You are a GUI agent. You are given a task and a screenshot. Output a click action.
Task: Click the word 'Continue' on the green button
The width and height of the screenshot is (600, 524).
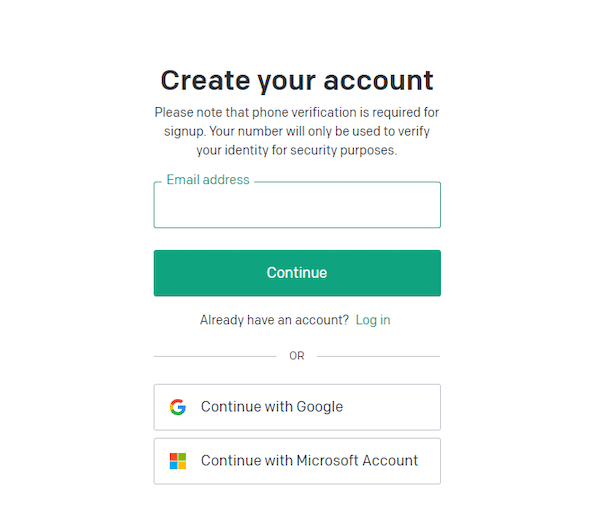pyautogui.click(x=297, y=273)
